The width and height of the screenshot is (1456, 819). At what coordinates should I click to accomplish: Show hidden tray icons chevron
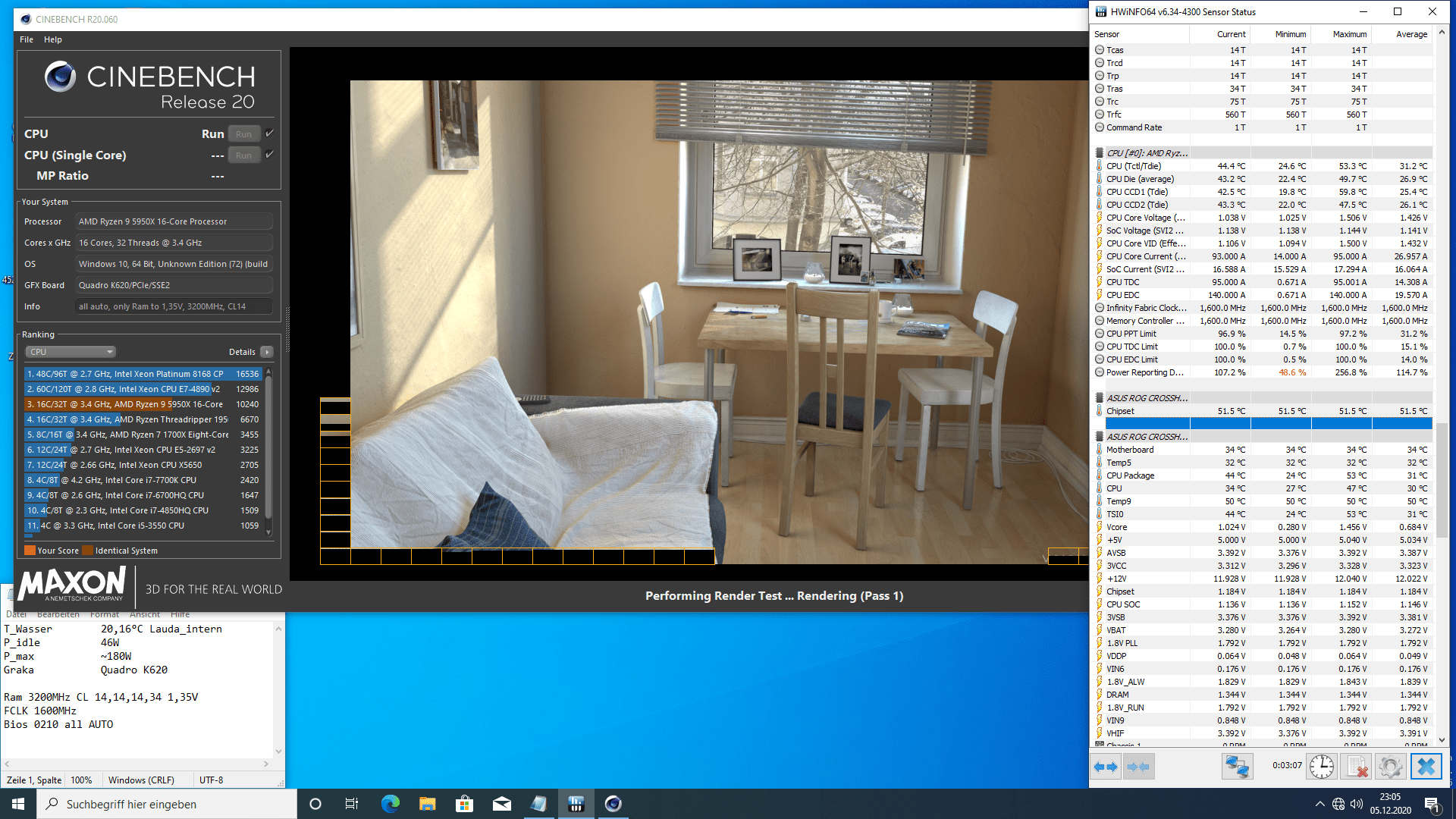(1319, 804)
